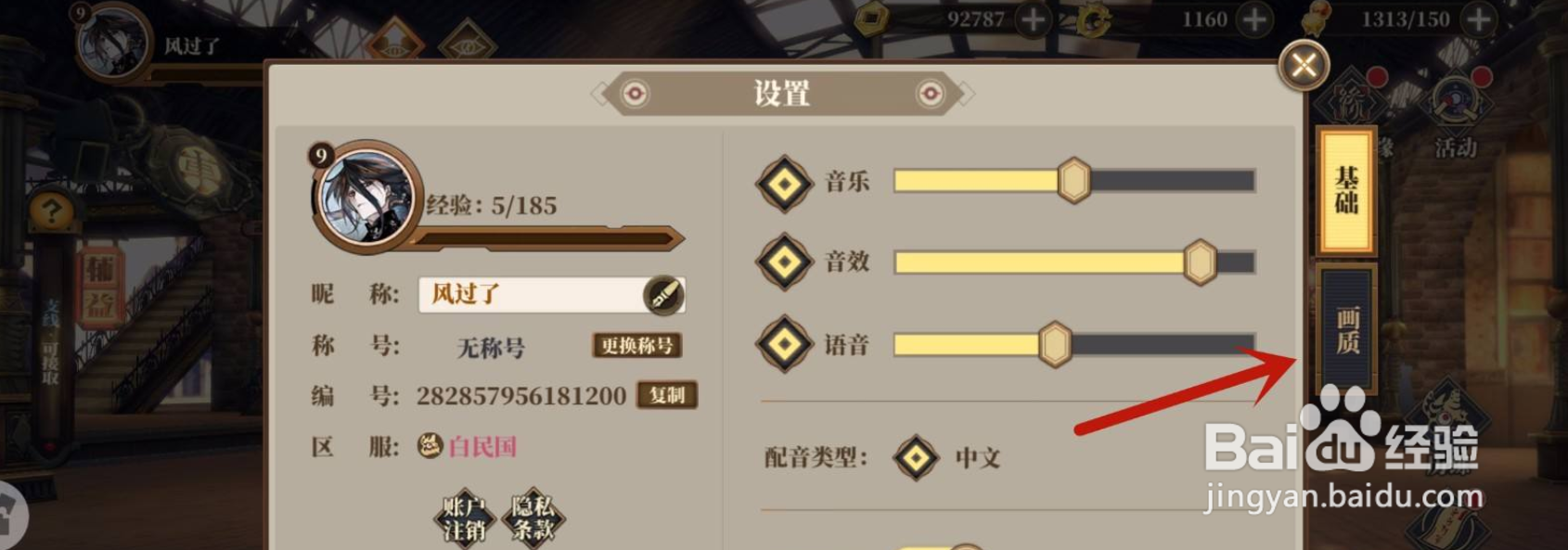1568x550 pixels.
Task: Add stamina with plus next to 1313/150
Action: click(x=1478, y=19)
